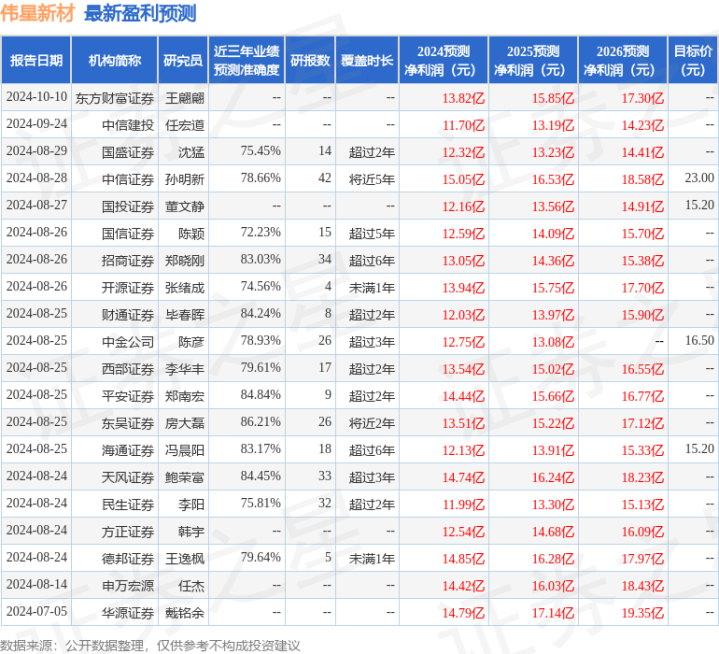Click target price 16.50
Viewport: 719px width, 654px height.
pos(699,340)
